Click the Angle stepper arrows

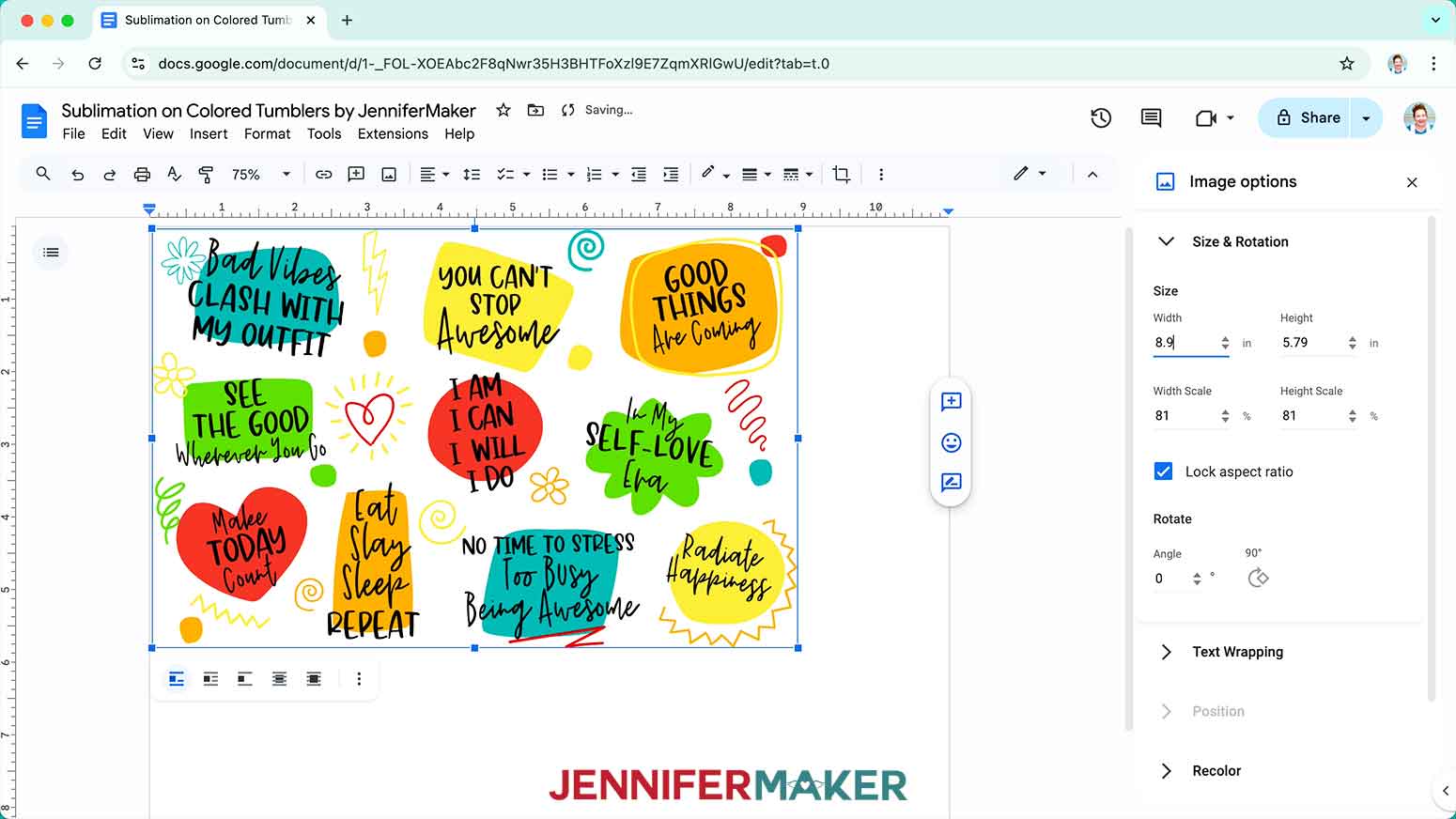pyautogui.click(x=1197, y=579)
